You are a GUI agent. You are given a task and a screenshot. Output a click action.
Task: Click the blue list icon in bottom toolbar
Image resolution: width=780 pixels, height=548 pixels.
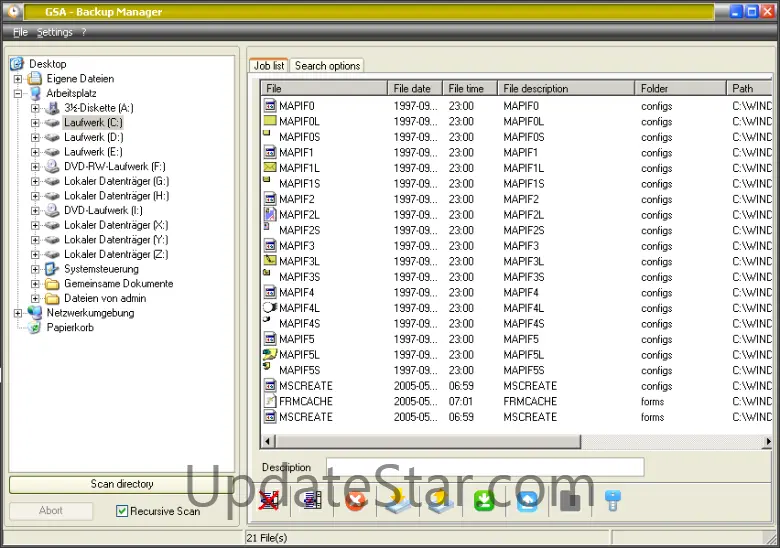tap(311, 500)
